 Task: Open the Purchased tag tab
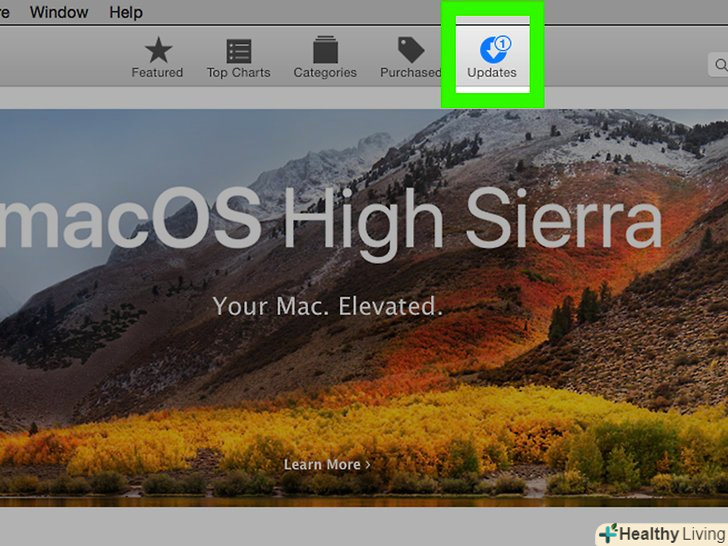point(410,58)
